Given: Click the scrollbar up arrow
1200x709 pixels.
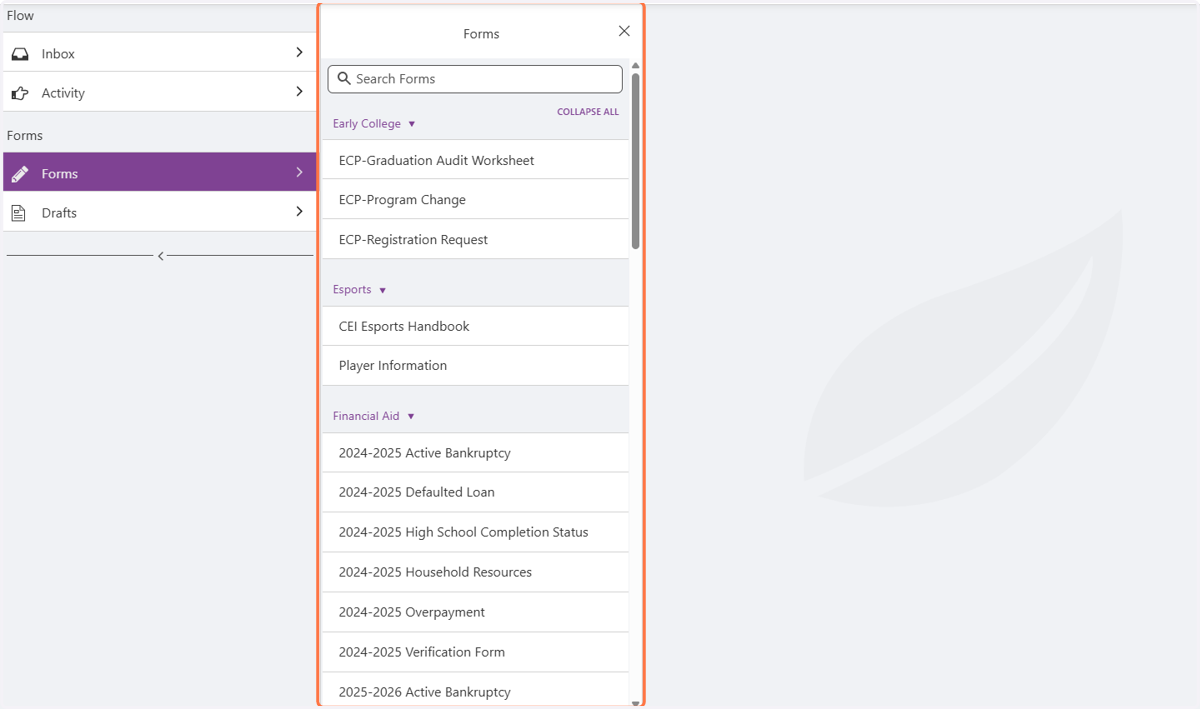Looking at the screenshot, I should click(635, 66).
